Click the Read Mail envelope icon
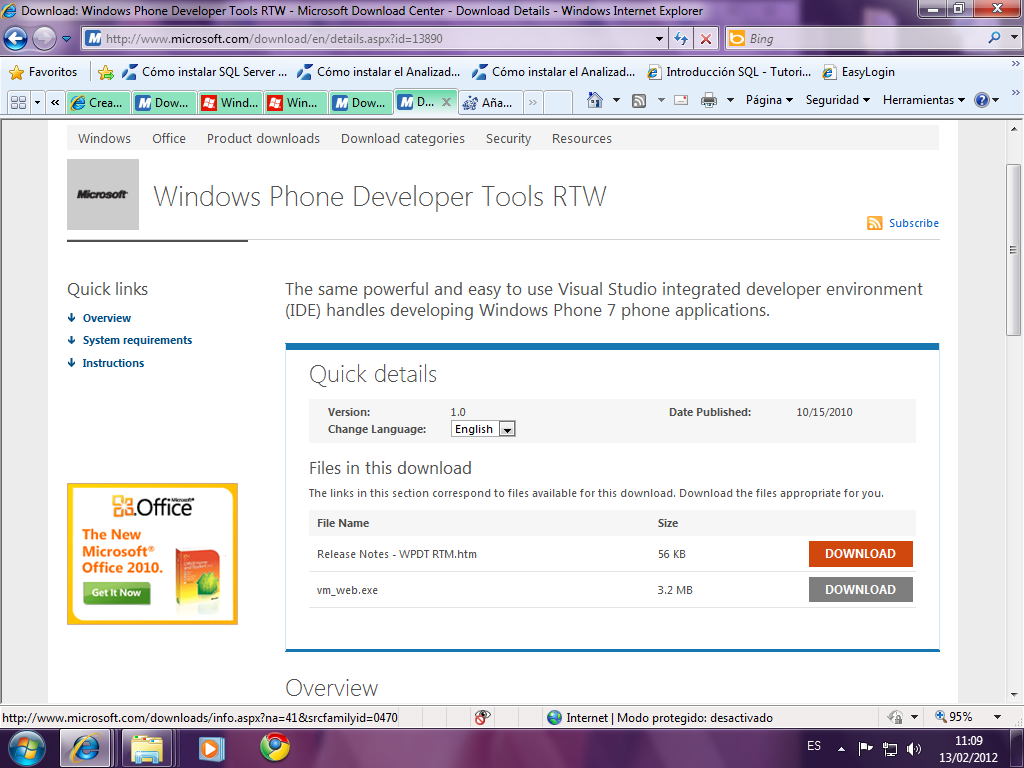 click(x=681, y=100)
